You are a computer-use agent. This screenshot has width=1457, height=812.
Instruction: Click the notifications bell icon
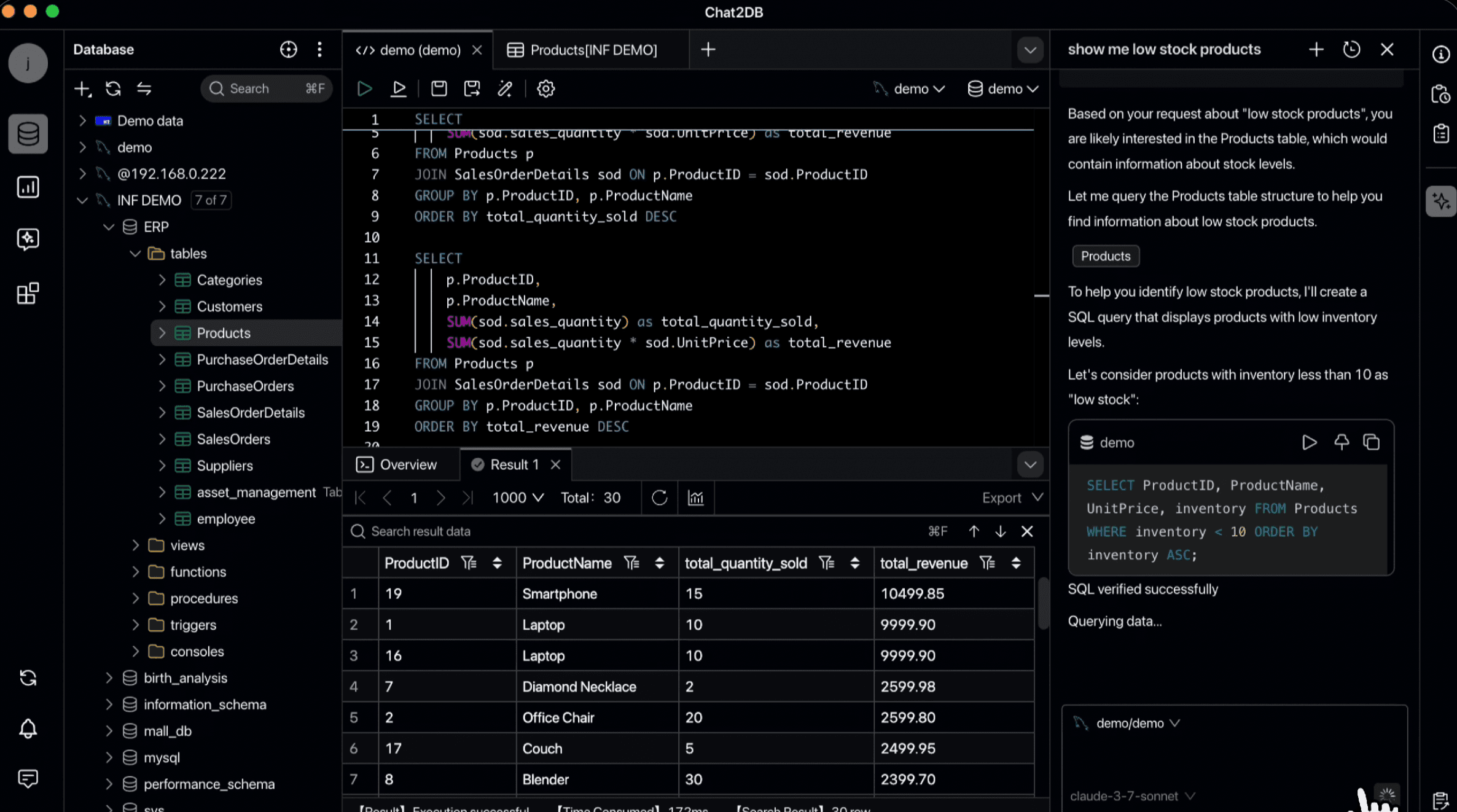28,729
